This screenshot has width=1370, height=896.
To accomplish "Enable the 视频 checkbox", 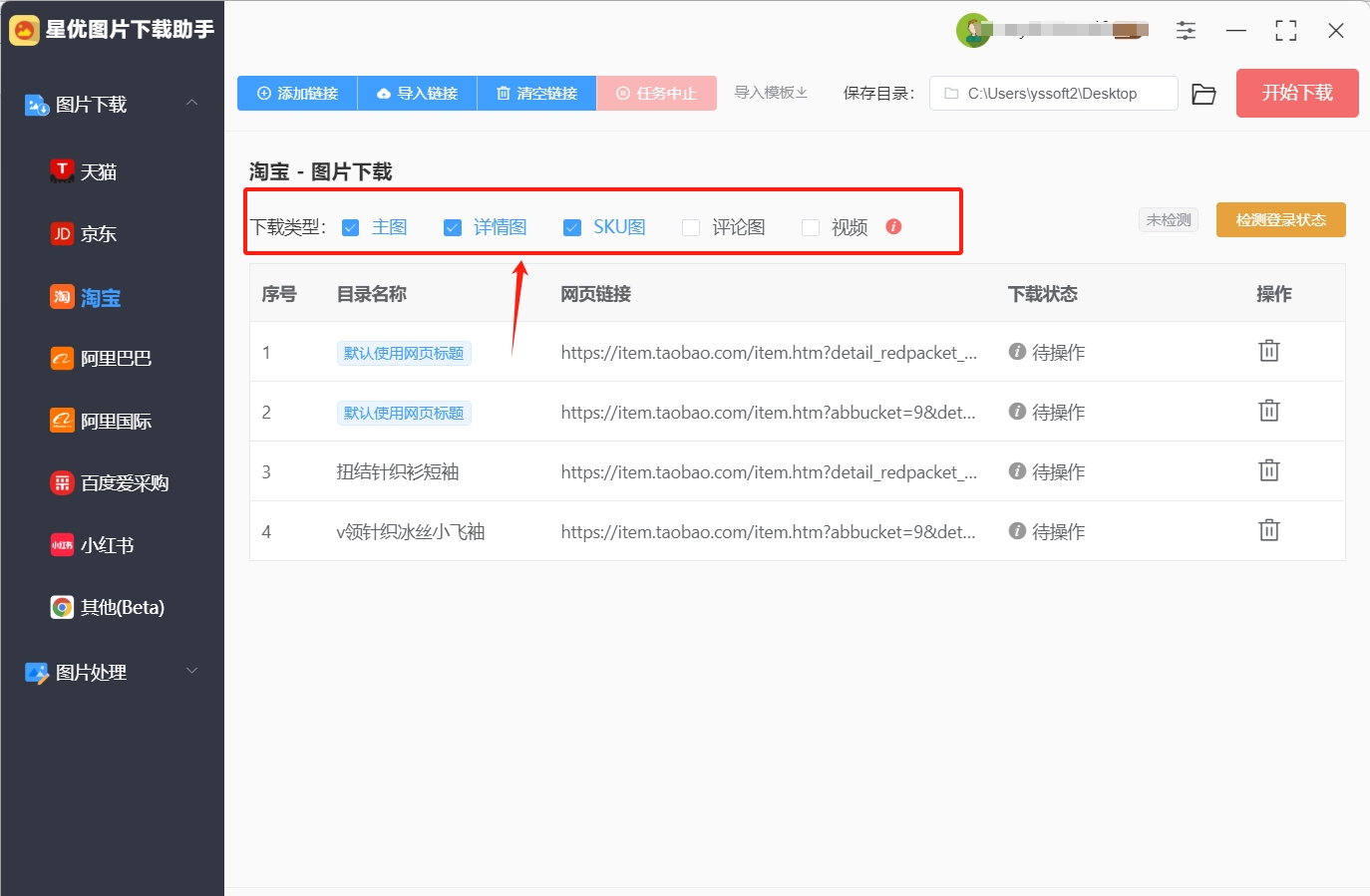I will click(811, 227).
